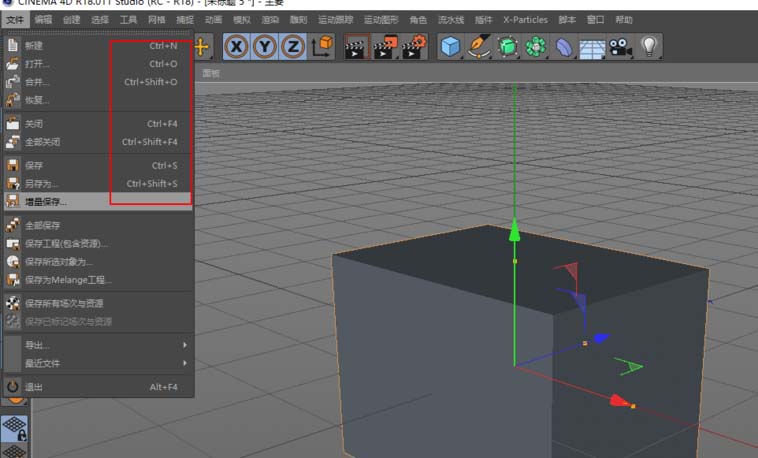This screenshot has width=758, height=458.
Task: Click the render view clapperboard icon
Action: (x=356, y=46)
